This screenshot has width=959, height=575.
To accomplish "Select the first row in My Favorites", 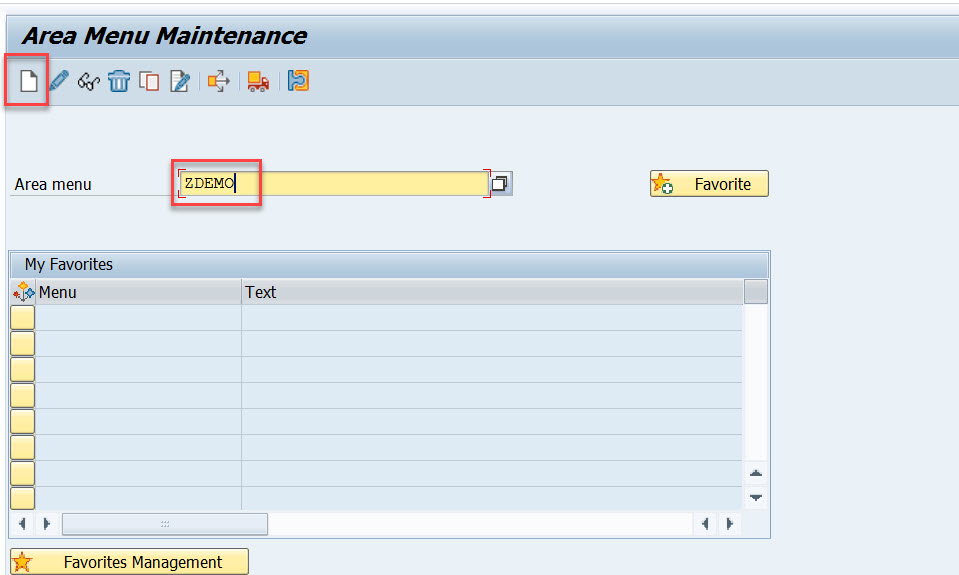I will pyautogui.click(x=22, y=318).
